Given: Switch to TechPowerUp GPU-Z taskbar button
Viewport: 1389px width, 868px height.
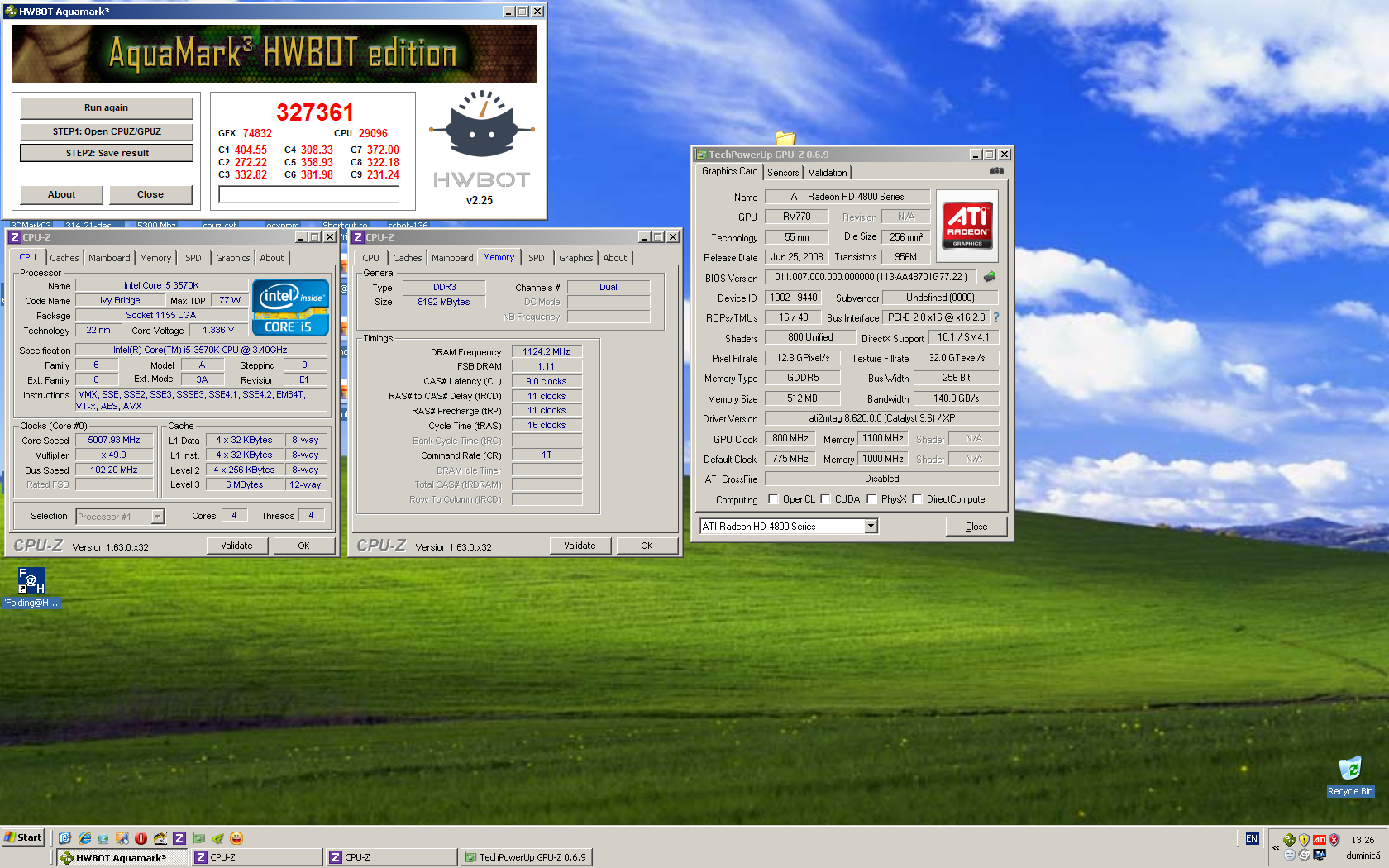Looking at the screenshot, I should pyautogui.click(x=526, y=857).
